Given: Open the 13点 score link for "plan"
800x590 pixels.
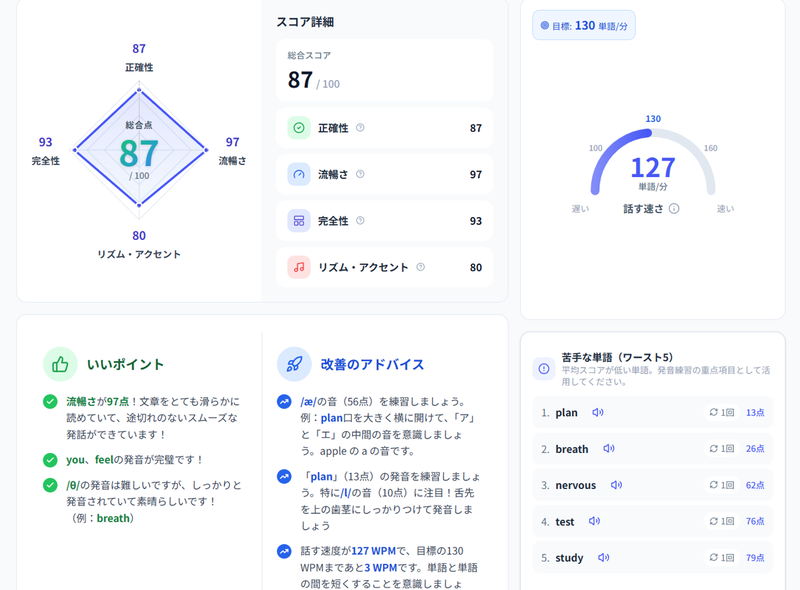Looking at the screenshot, I should point(757,412).
